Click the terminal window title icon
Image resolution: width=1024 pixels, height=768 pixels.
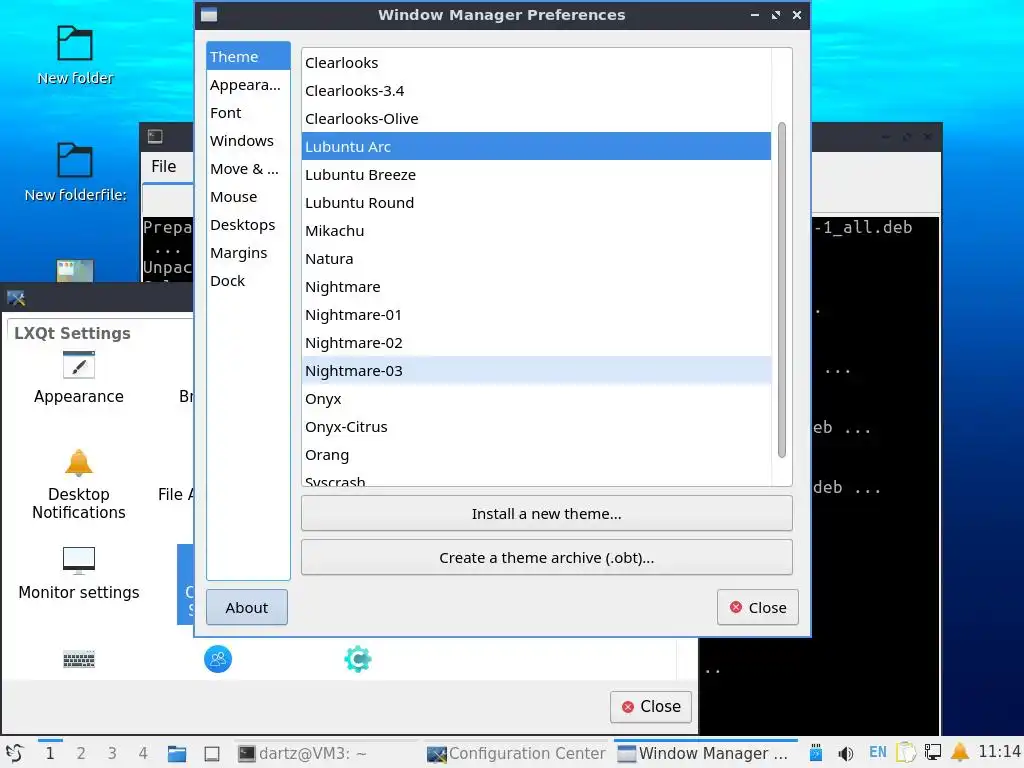155,136
